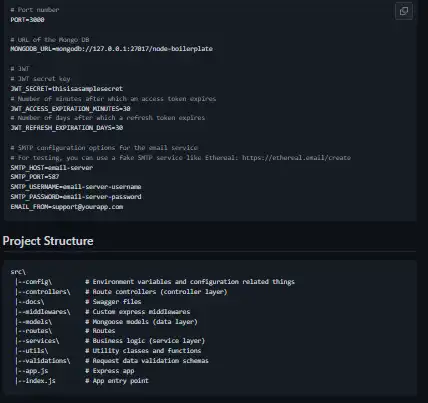
Task: Click 'Mongoose models (data layer)' comment
Action: tap(145, 322)
